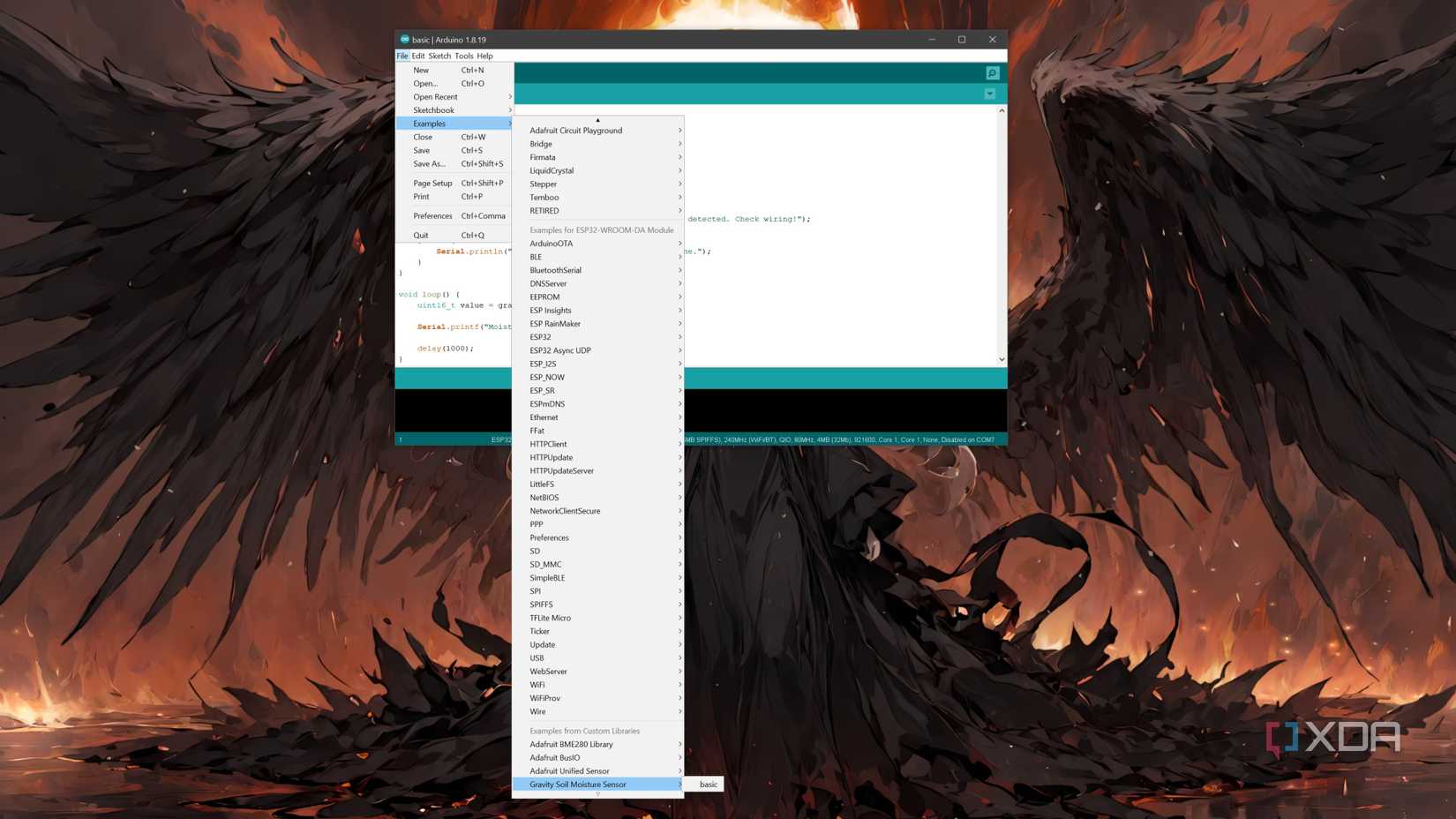Click the editor scrollbar up arrow
The width and height of the screenshot is (1456, 819).
coord(1002,111)
